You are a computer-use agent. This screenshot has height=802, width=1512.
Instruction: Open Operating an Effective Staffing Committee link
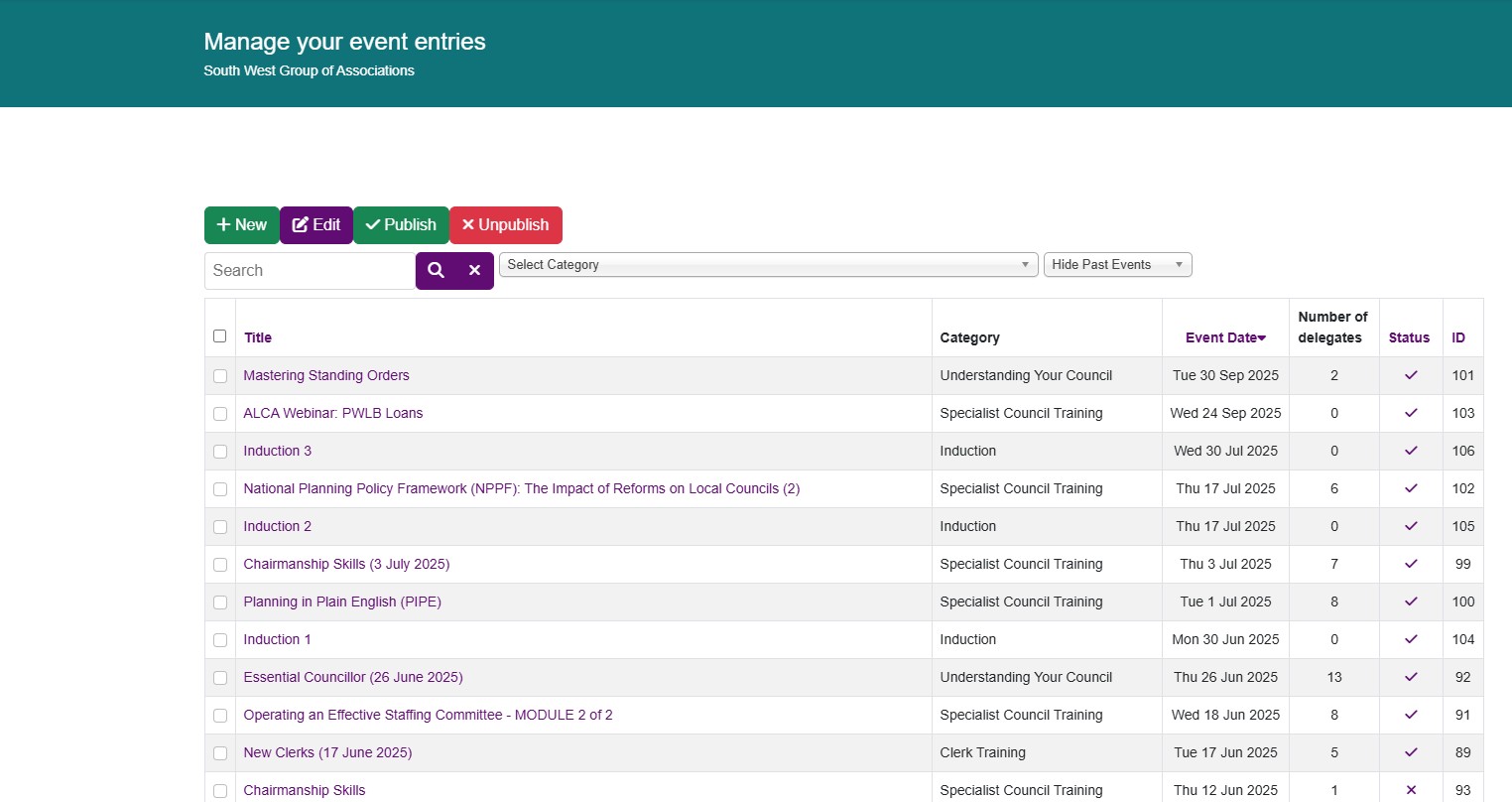coord(428,715)
